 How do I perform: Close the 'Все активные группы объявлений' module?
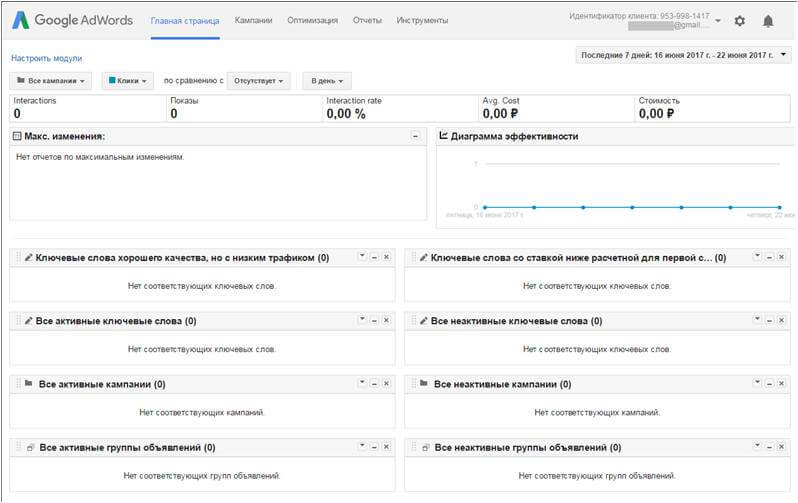click(386, 446)
